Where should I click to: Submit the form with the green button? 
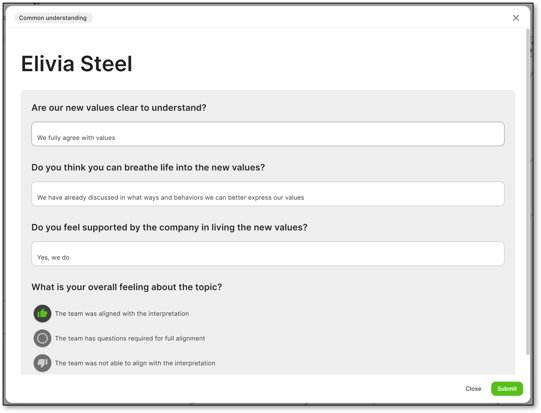(x=507, y=389)
